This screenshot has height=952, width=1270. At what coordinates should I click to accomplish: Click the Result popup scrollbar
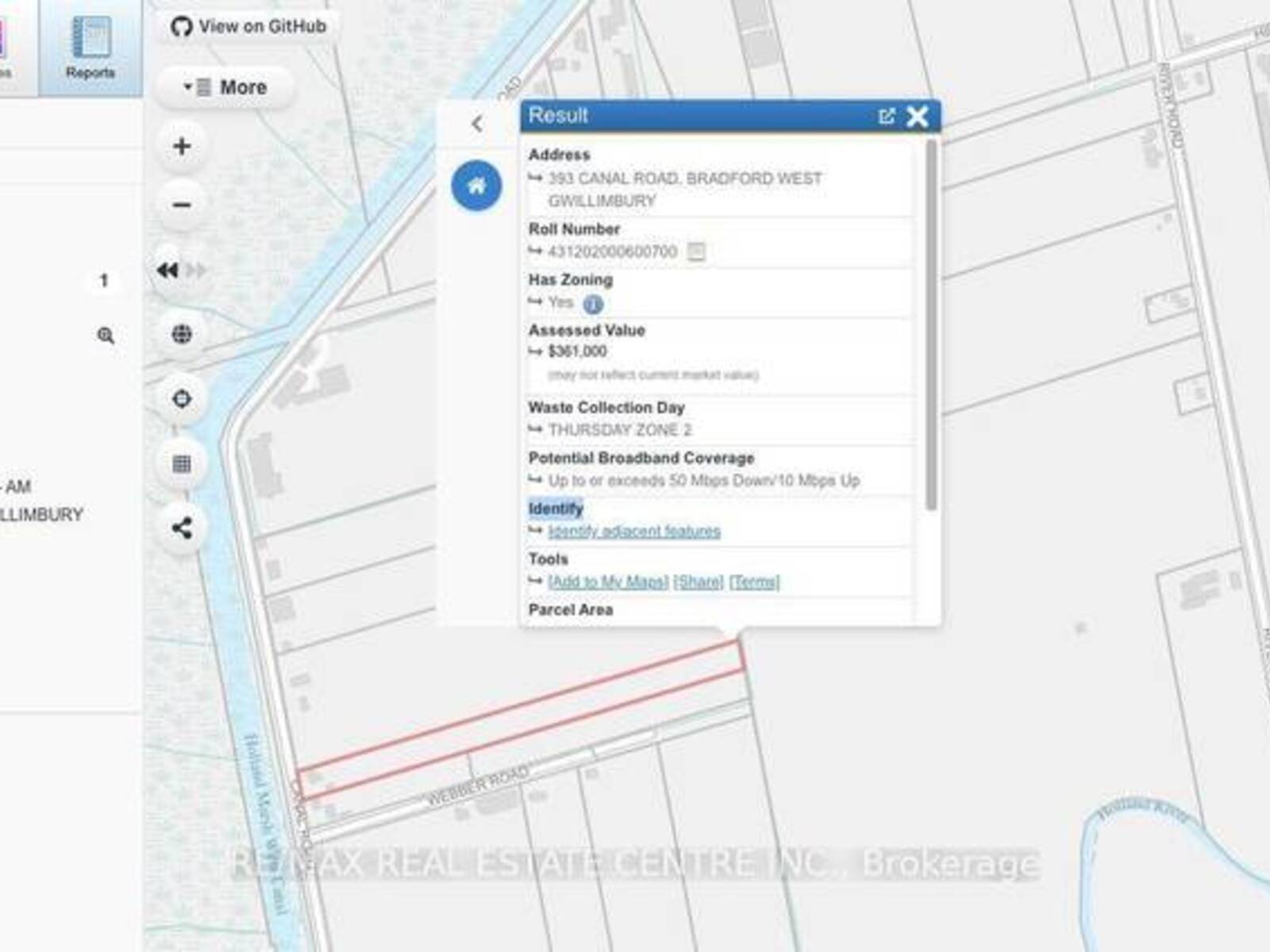[931, 325]
